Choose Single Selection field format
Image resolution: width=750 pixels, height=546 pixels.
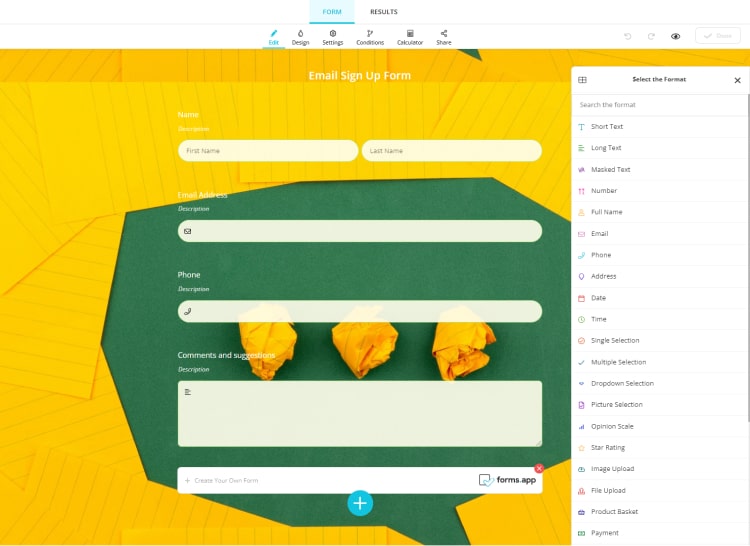pyautogui.click(x=615, y=341)
